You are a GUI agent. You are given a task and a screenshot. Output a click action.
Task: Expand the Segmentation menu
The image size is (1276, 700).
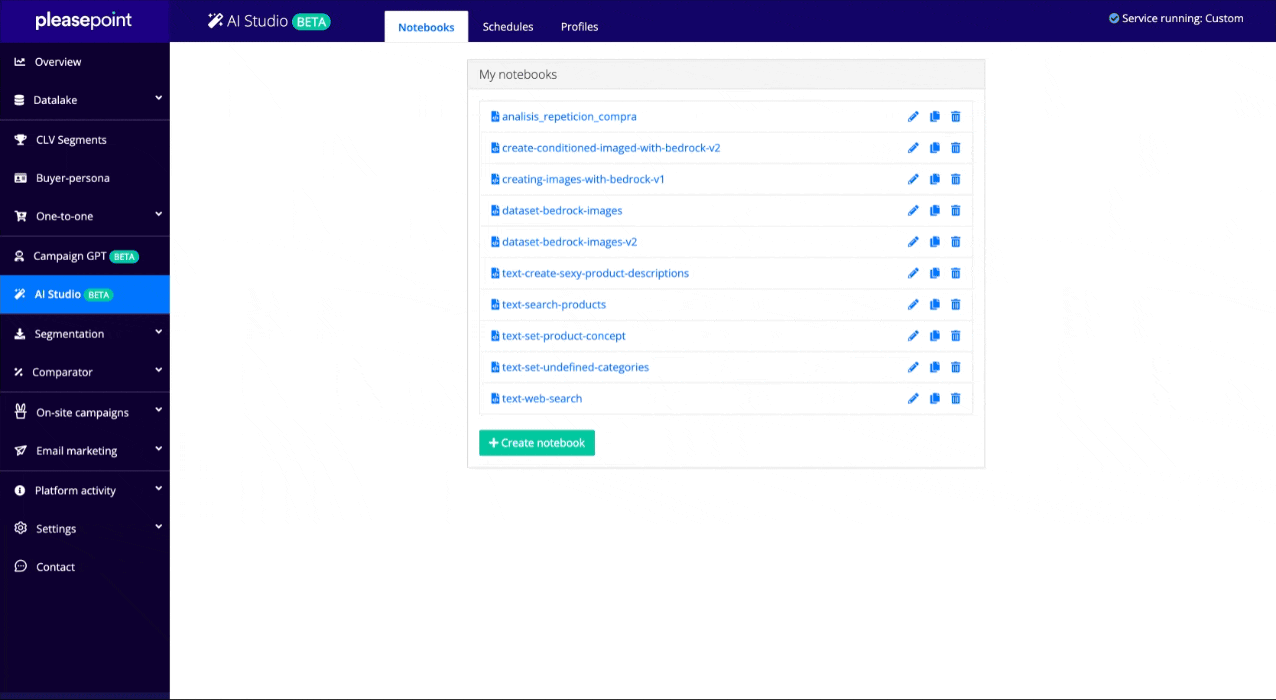[85, 334]
